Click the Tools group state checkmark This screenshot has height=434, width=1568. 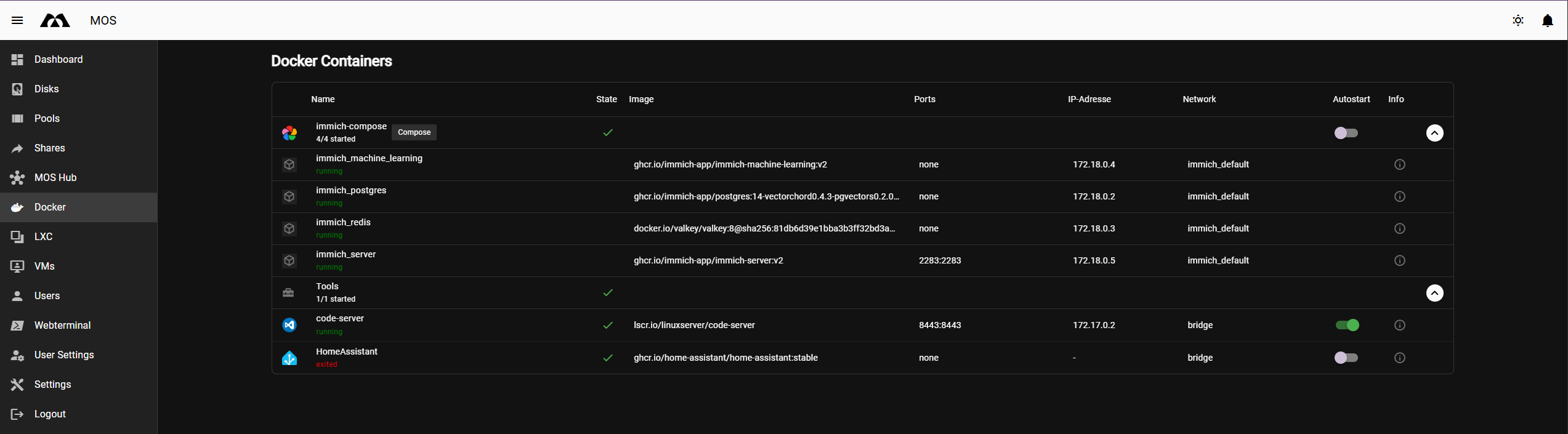[x=608, y=292]
